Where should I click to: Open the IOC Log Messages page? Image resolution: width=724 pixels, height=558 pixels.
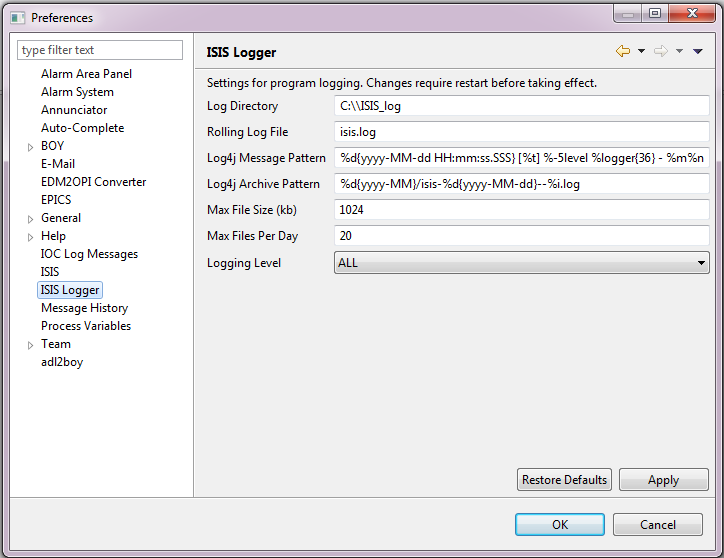click(x=89, y=254)
